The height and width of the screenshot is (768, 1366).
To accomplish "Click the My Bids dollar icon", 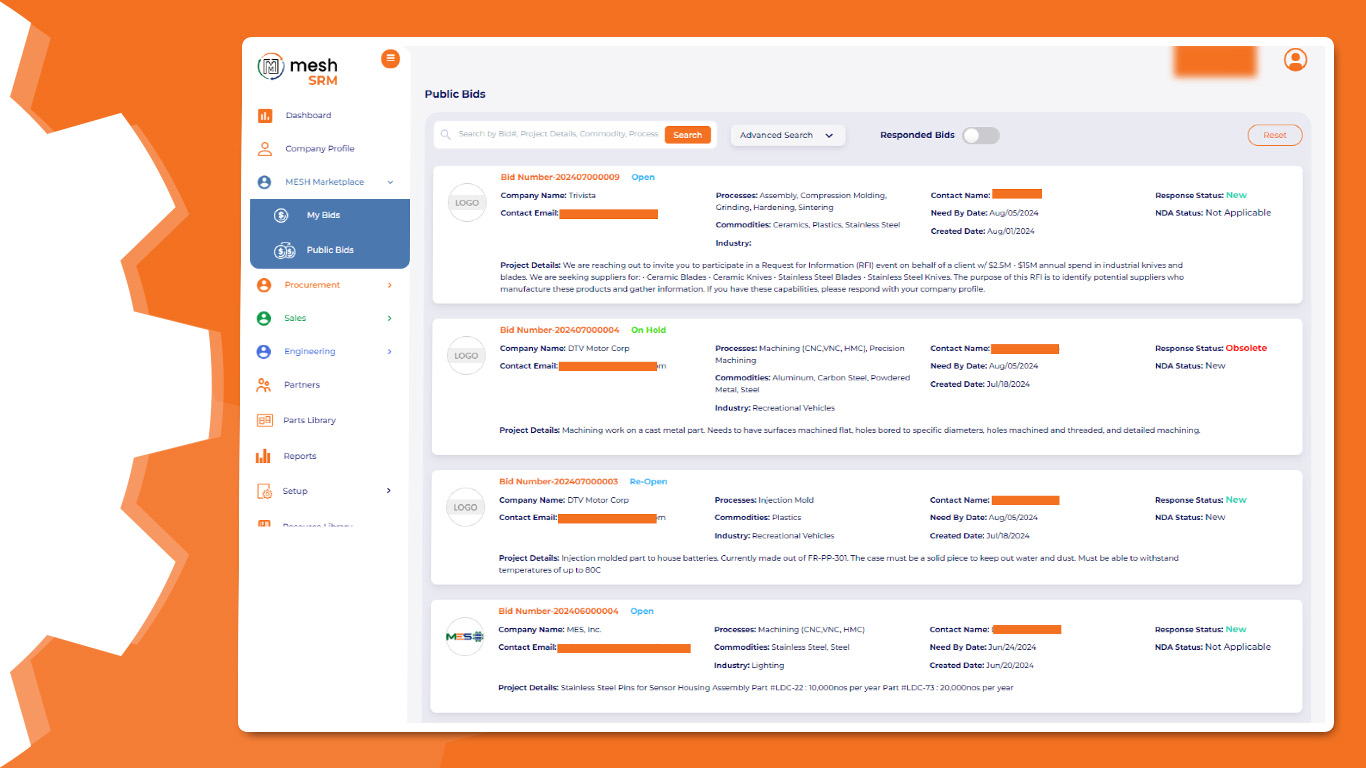I will coord(281,216).
